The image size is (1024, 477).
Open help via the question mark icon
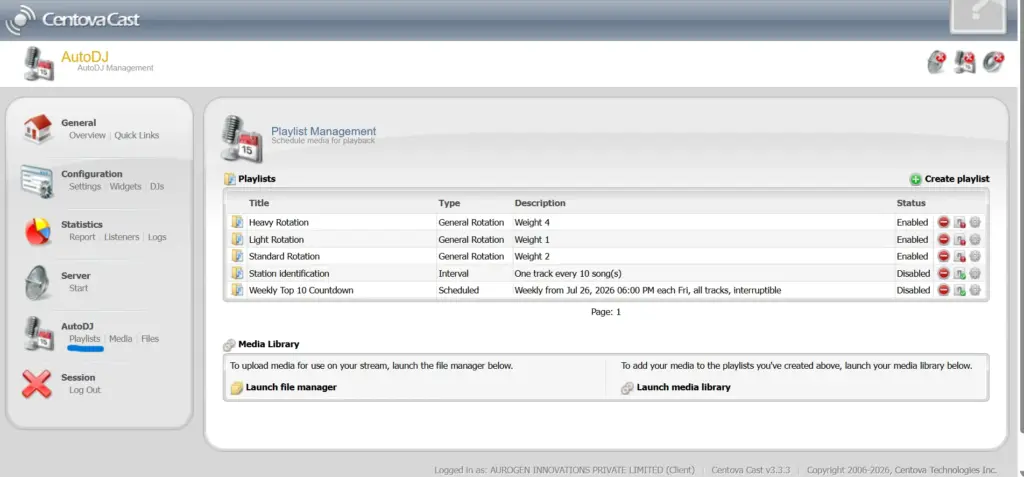978,15
